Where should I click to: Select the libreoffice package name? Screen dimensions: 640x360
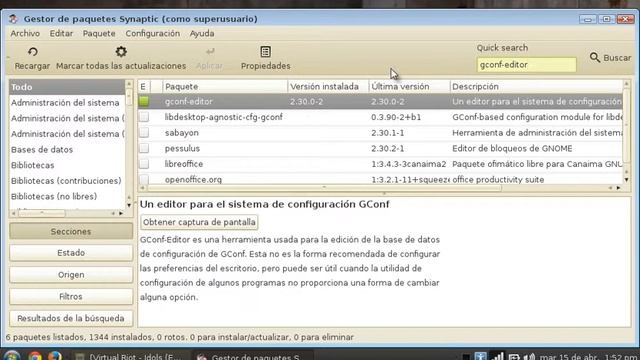(184, 164)
